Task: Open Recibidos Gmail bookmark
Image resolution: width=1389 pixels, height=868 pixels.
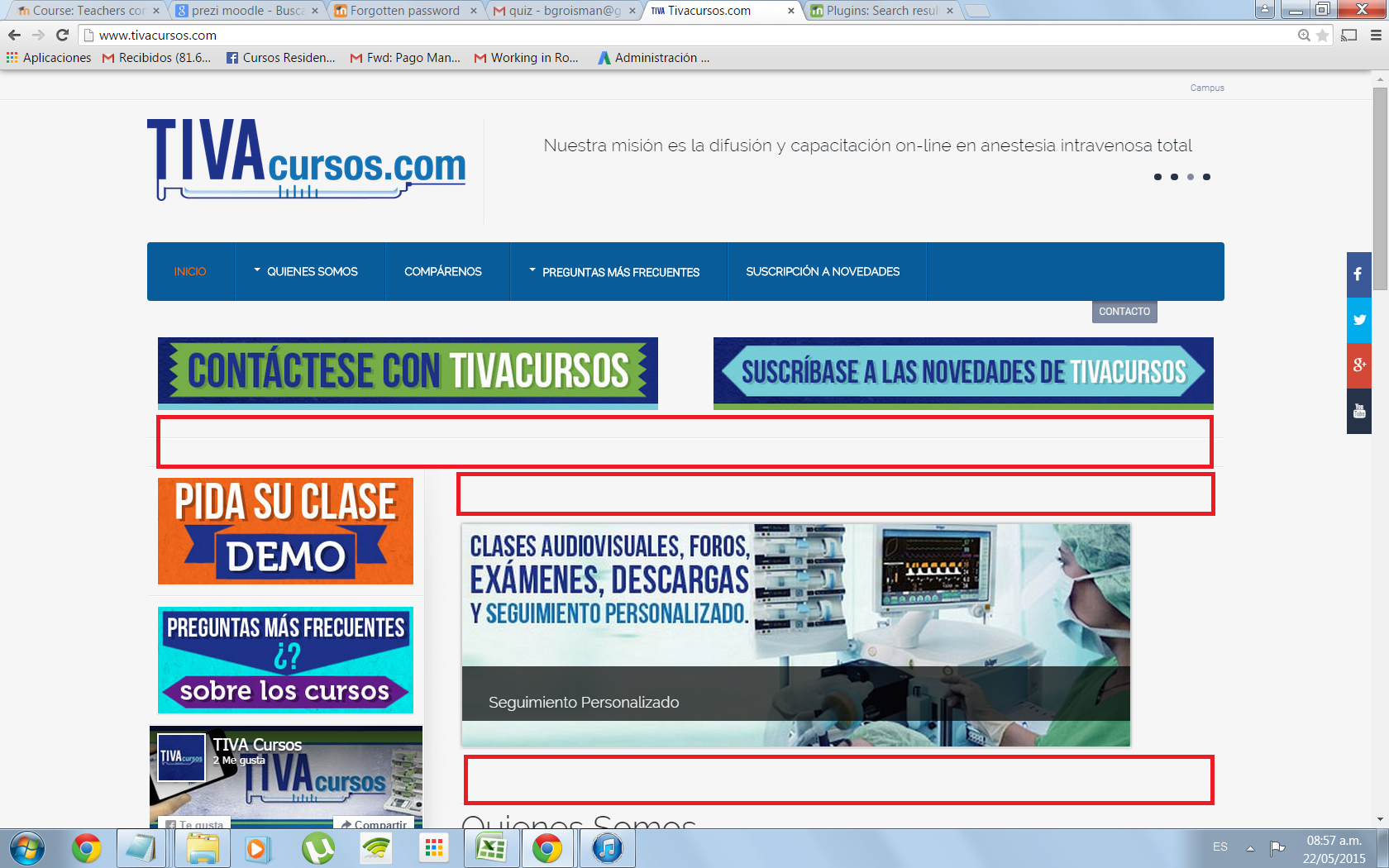Action: coord(156,58)
